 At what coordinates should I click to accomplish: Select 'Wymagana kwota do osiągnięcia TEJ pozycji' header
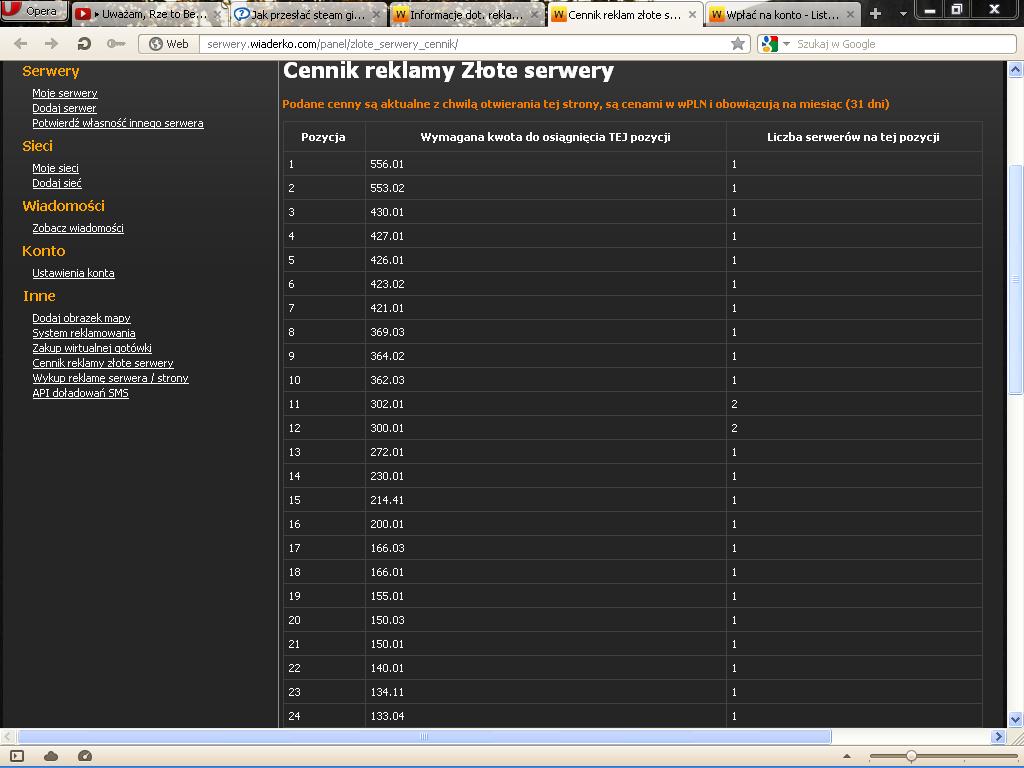pos(545,137)
